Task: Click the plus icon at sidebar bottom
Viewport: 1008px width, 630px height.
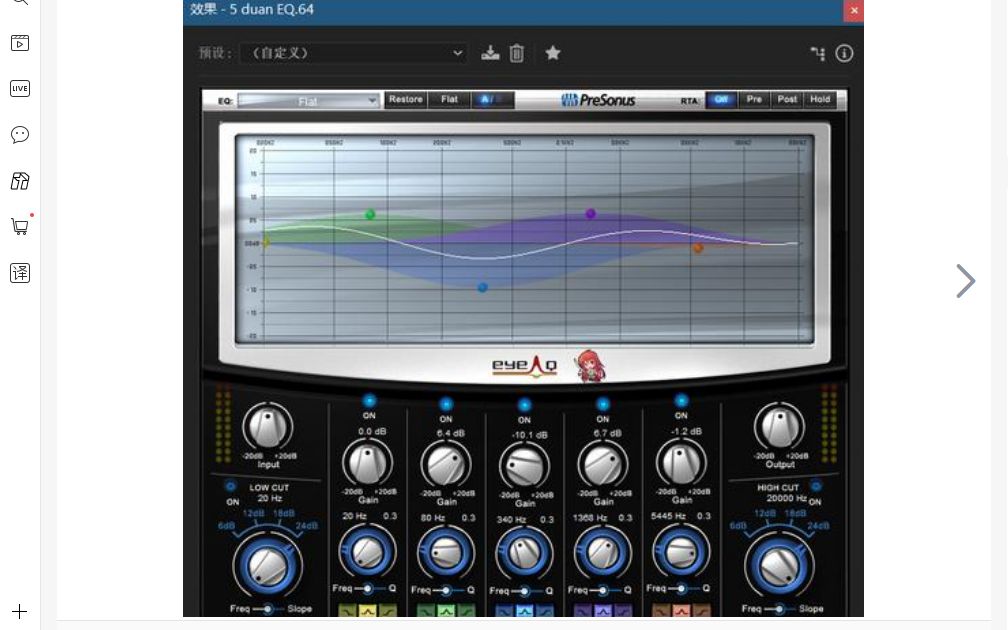Action: pyautogui.click(x=19, y=611)
